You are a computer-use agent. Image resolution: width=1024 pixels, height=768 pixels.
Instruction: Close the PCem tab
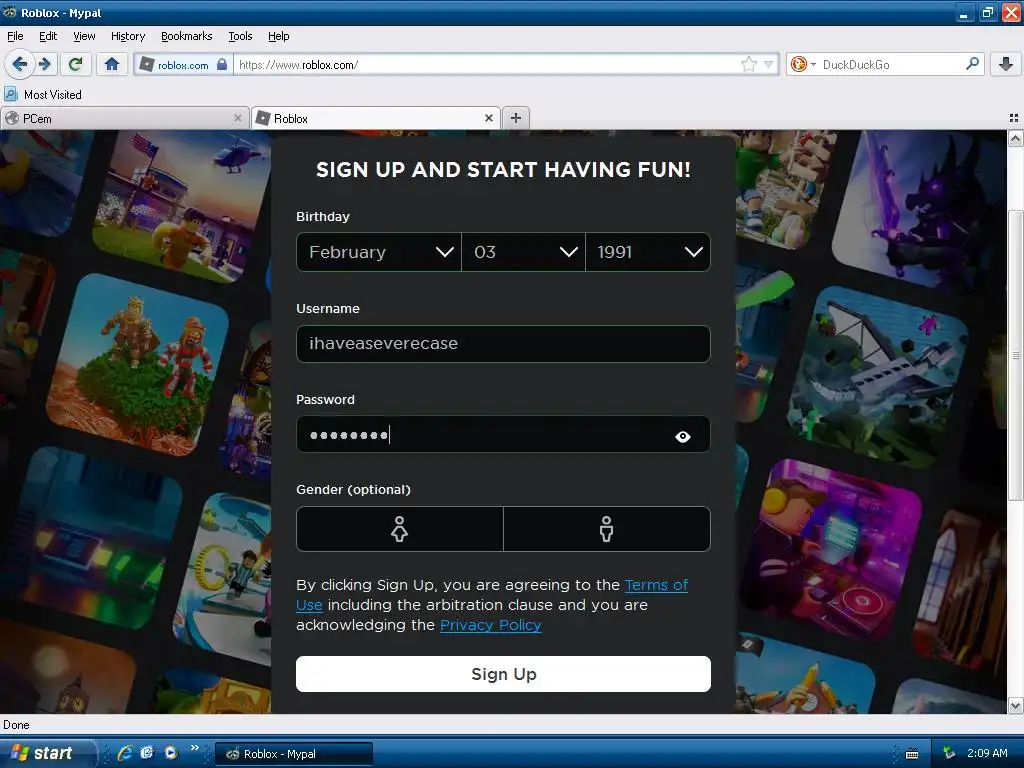pyautogui.click(x=238, y=118)
